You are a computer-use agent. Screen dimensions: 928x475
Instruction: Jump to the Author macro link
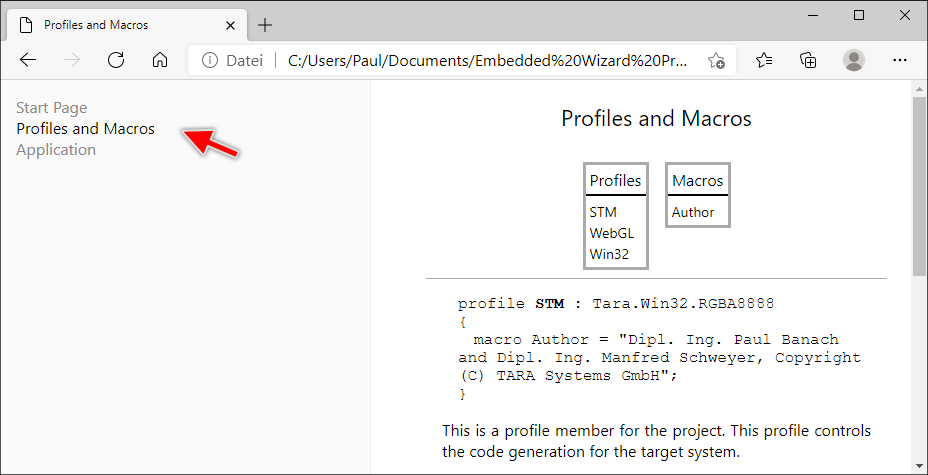click(x=693, y=212)
